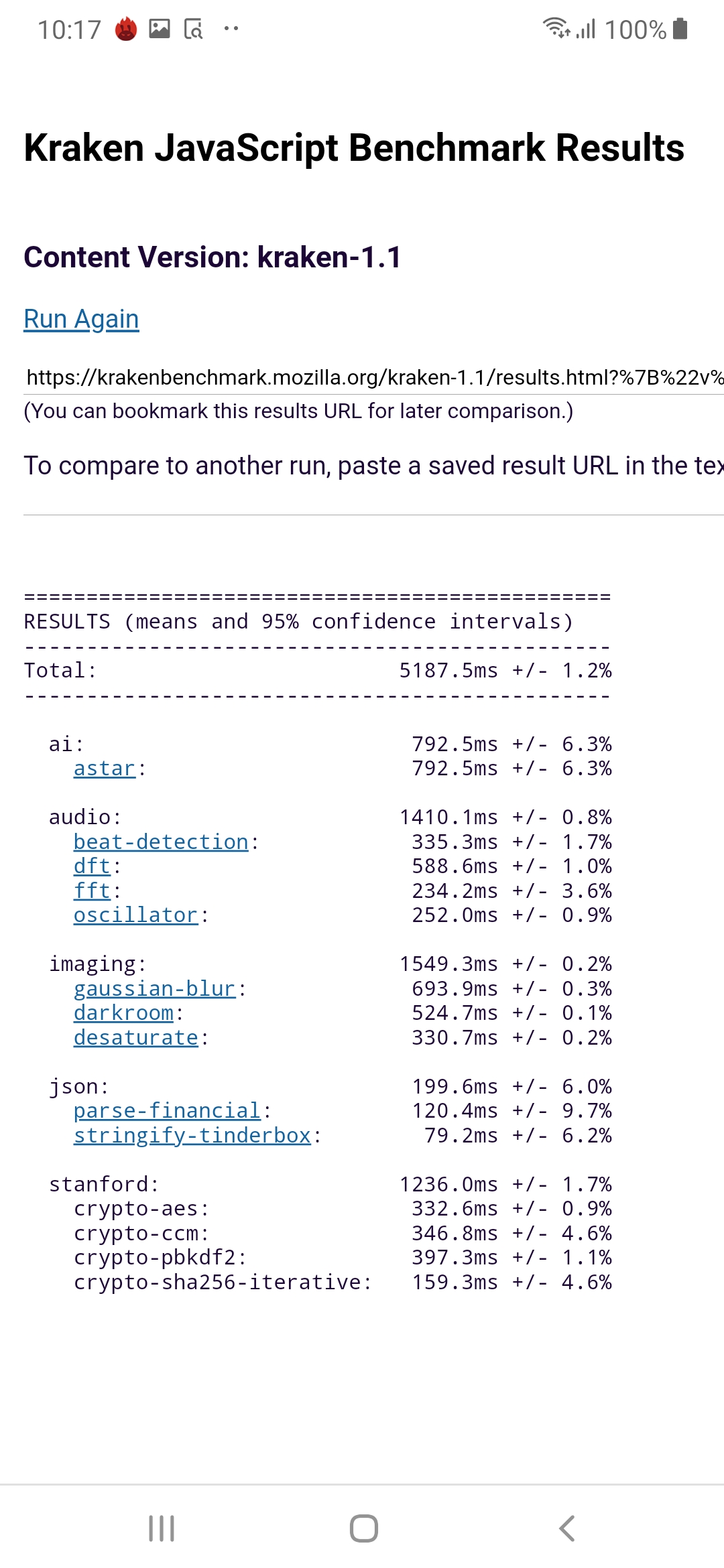Image resolution: width=724 pixels, height=1568 pixels.
Task: Tap the Wi-Fi status icon
Action: (x=556, y=29)
